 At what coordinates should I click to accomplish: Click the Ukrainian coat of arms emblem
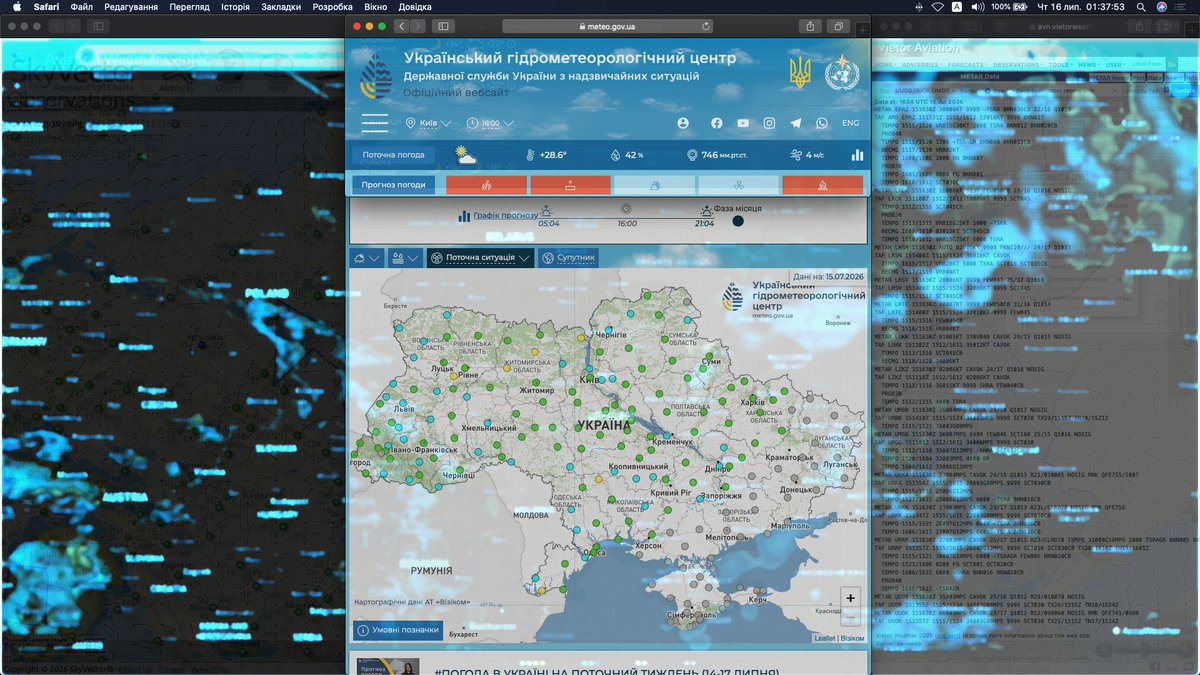(x=800, y=73)
